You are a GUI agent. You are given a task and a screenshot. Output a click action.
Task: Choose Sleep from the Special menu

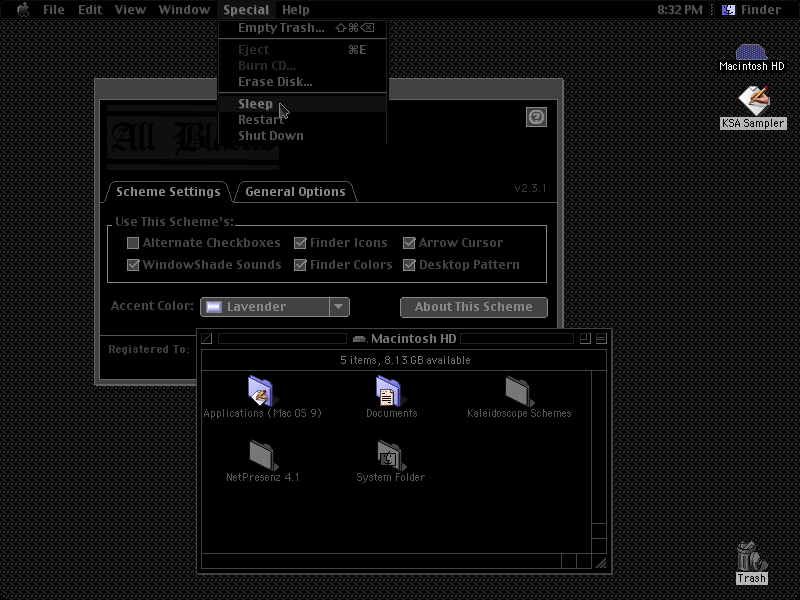pos(302,104)
